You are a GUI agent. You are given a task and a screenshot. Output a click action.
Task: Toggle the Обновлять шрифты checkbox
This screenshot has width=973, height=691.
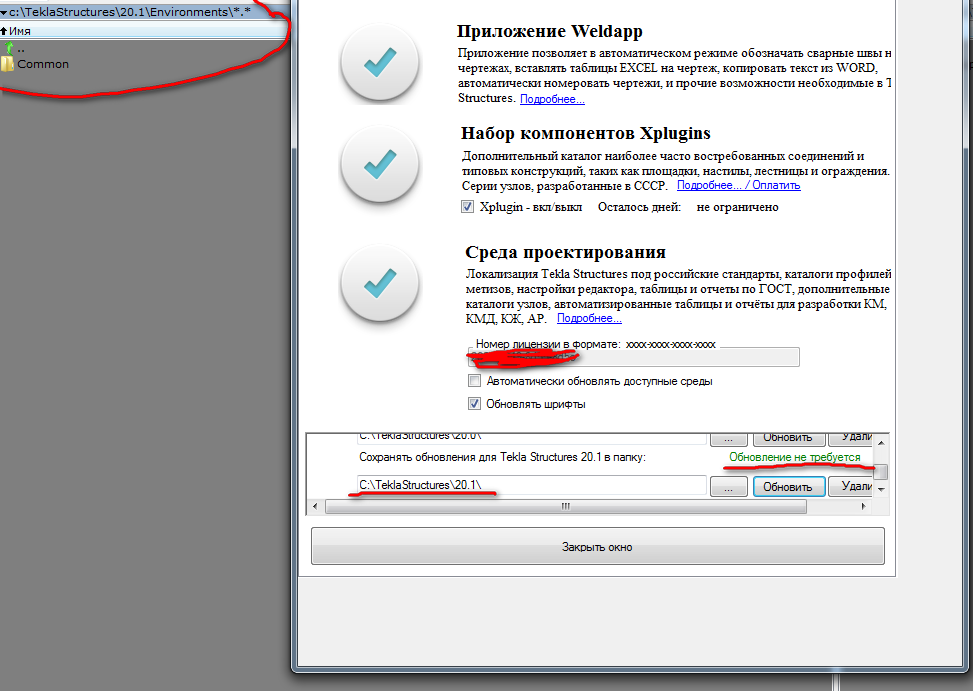click(x=475, y=404)
